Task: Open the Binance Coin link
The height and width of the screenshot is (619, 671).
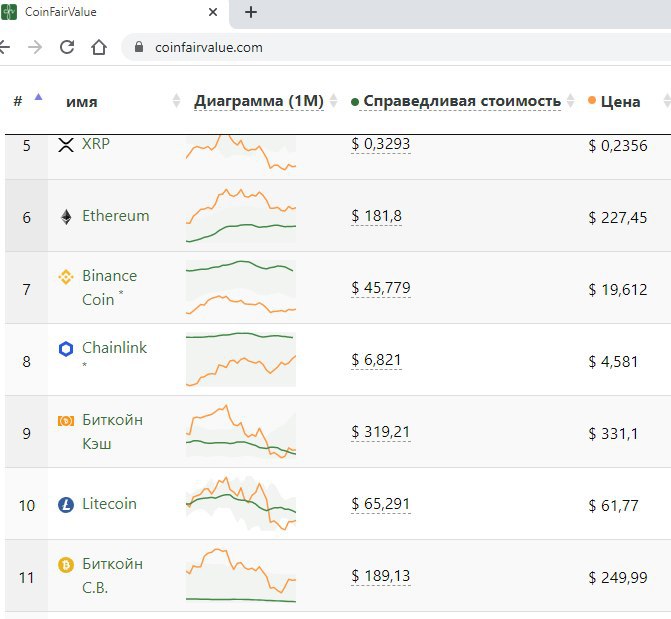Action: (x=110, y=287)
